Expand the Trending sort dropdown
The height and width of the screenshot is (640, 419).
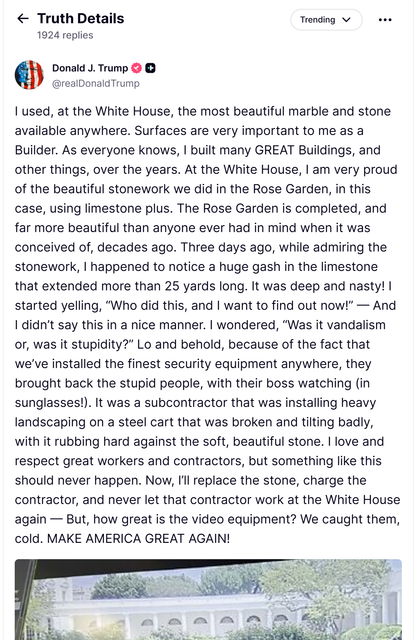pyautogui.click(x=326, y=20)
